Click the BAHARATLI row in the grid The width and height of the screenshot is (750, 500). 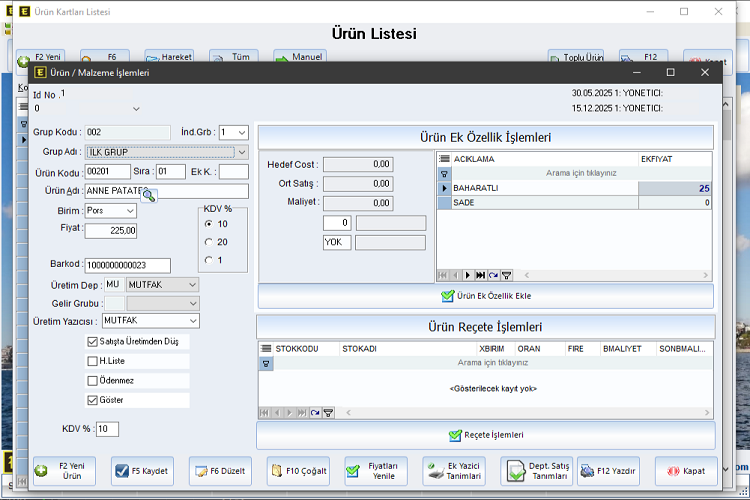[x=540, y=188]
